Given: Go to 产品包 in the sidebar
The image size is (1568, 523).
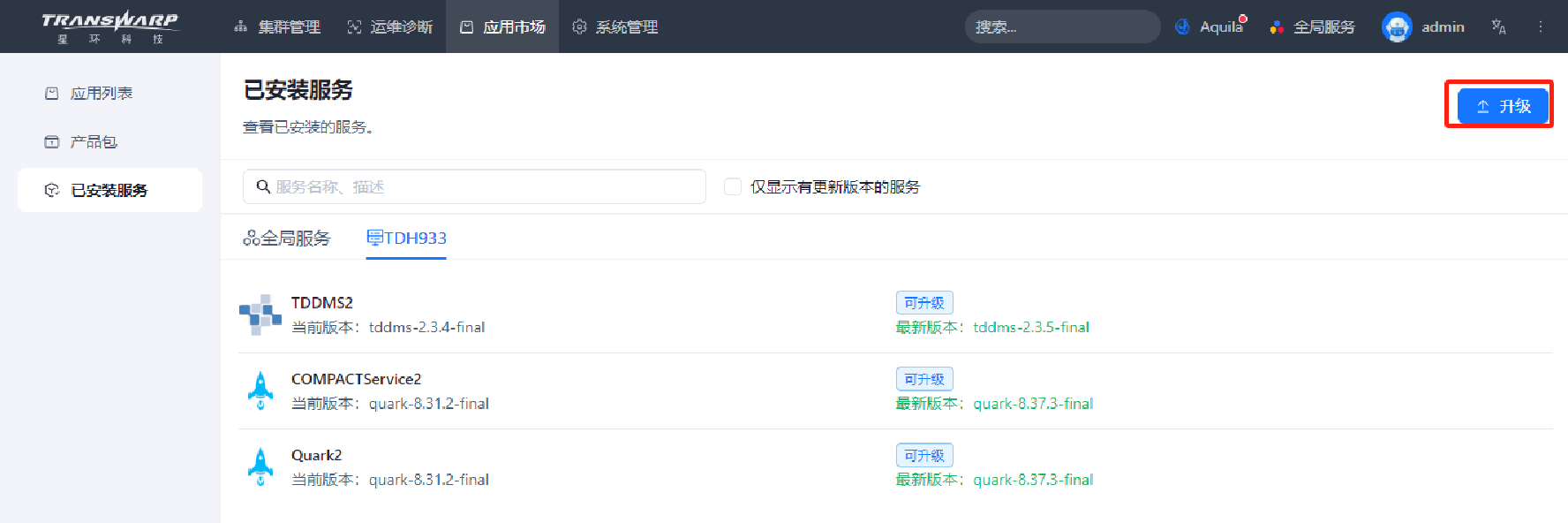Looking at the screenshot, I should [109, 141].
